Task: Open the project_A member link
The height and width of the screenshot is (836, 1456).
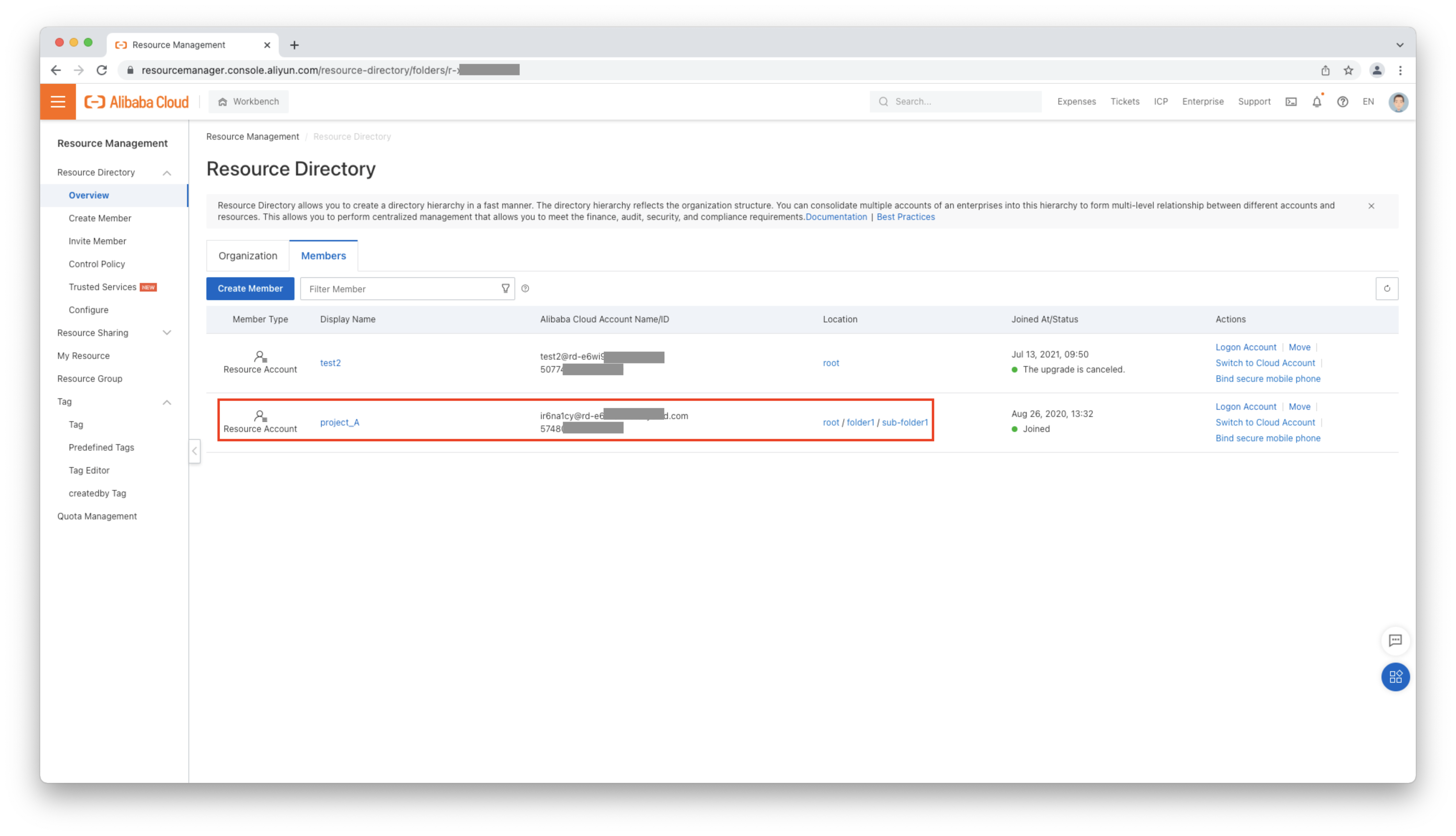Action: coord(339,423)
